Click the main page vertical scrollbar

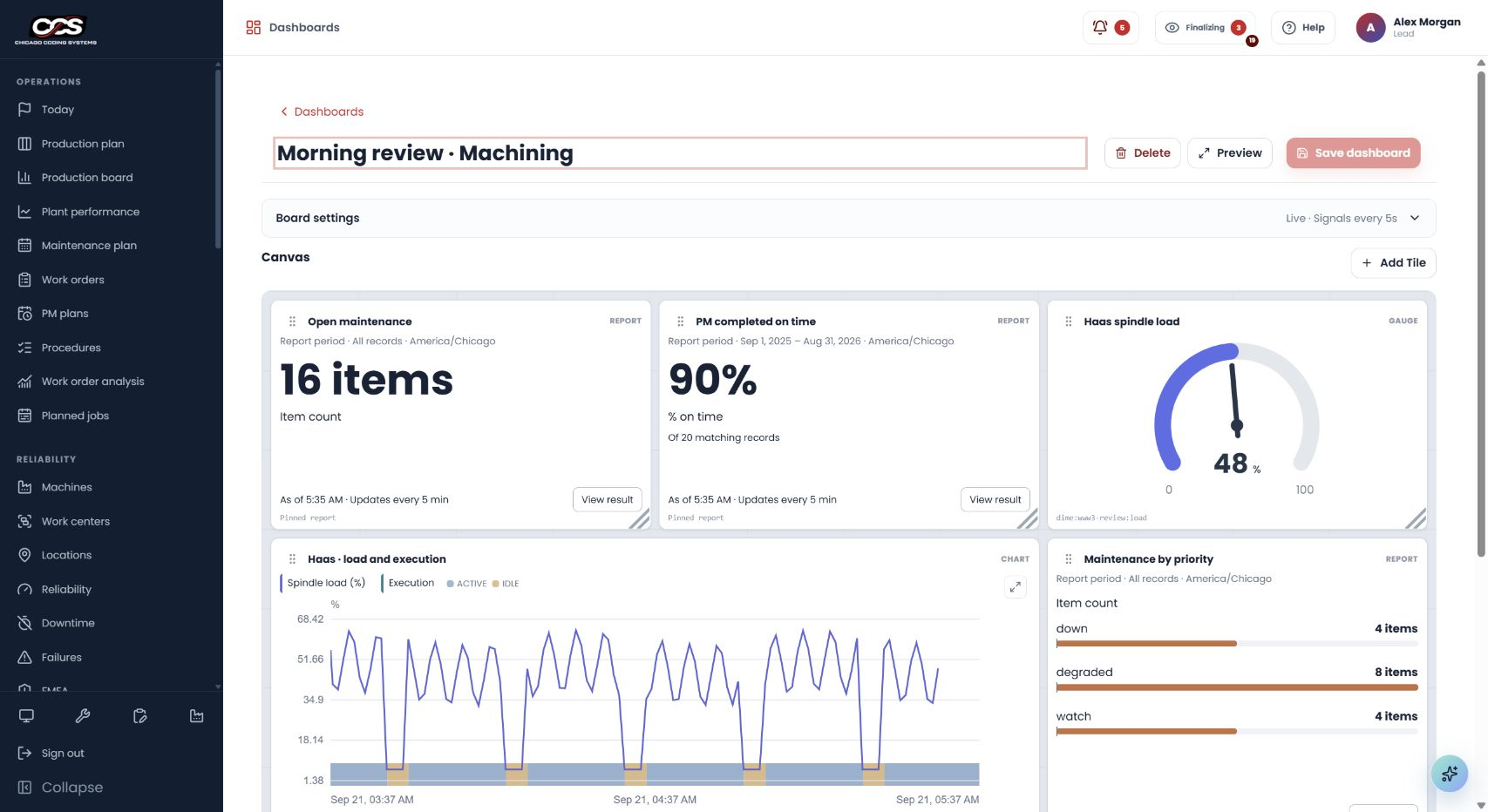pos(1480,314)
